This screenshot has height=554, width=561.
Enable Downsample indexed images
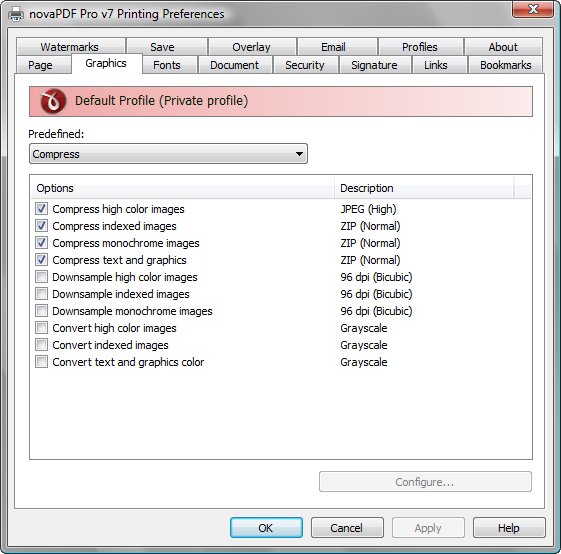(42, 294)
